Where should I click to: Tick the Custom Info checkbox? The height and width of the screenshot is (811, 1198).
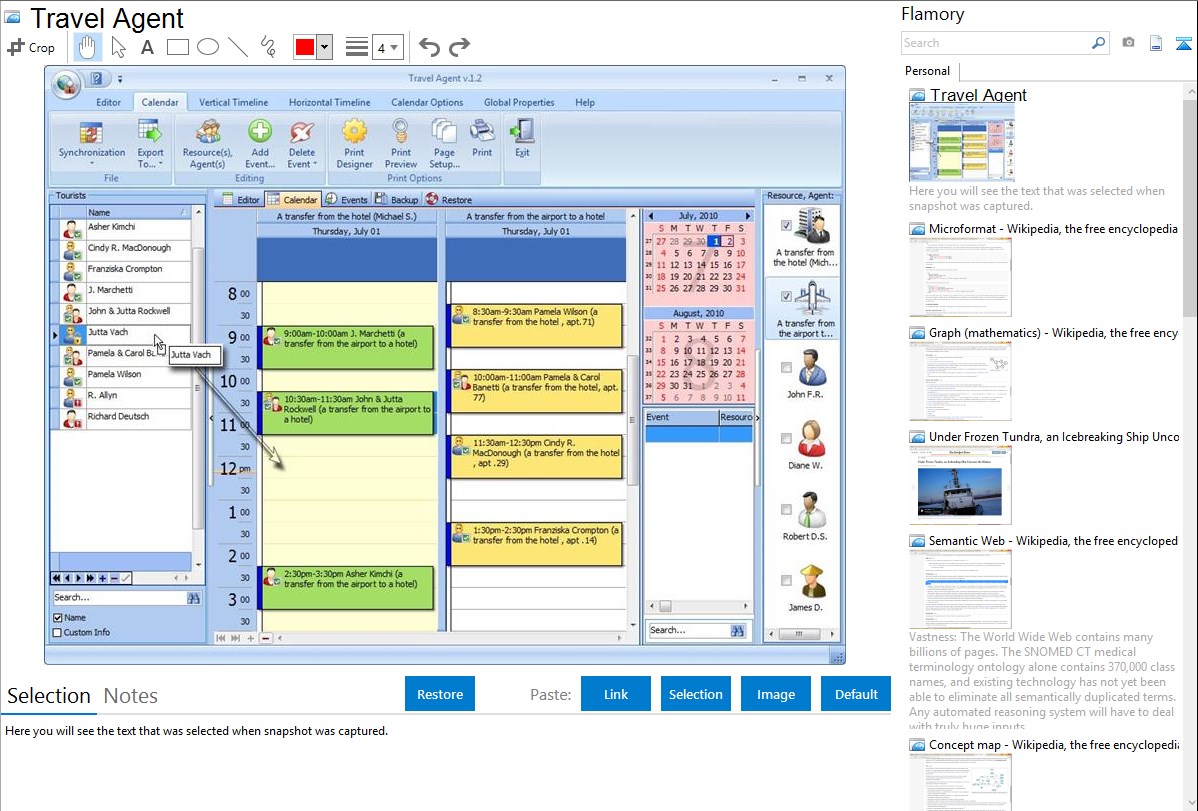pos(57,632)
